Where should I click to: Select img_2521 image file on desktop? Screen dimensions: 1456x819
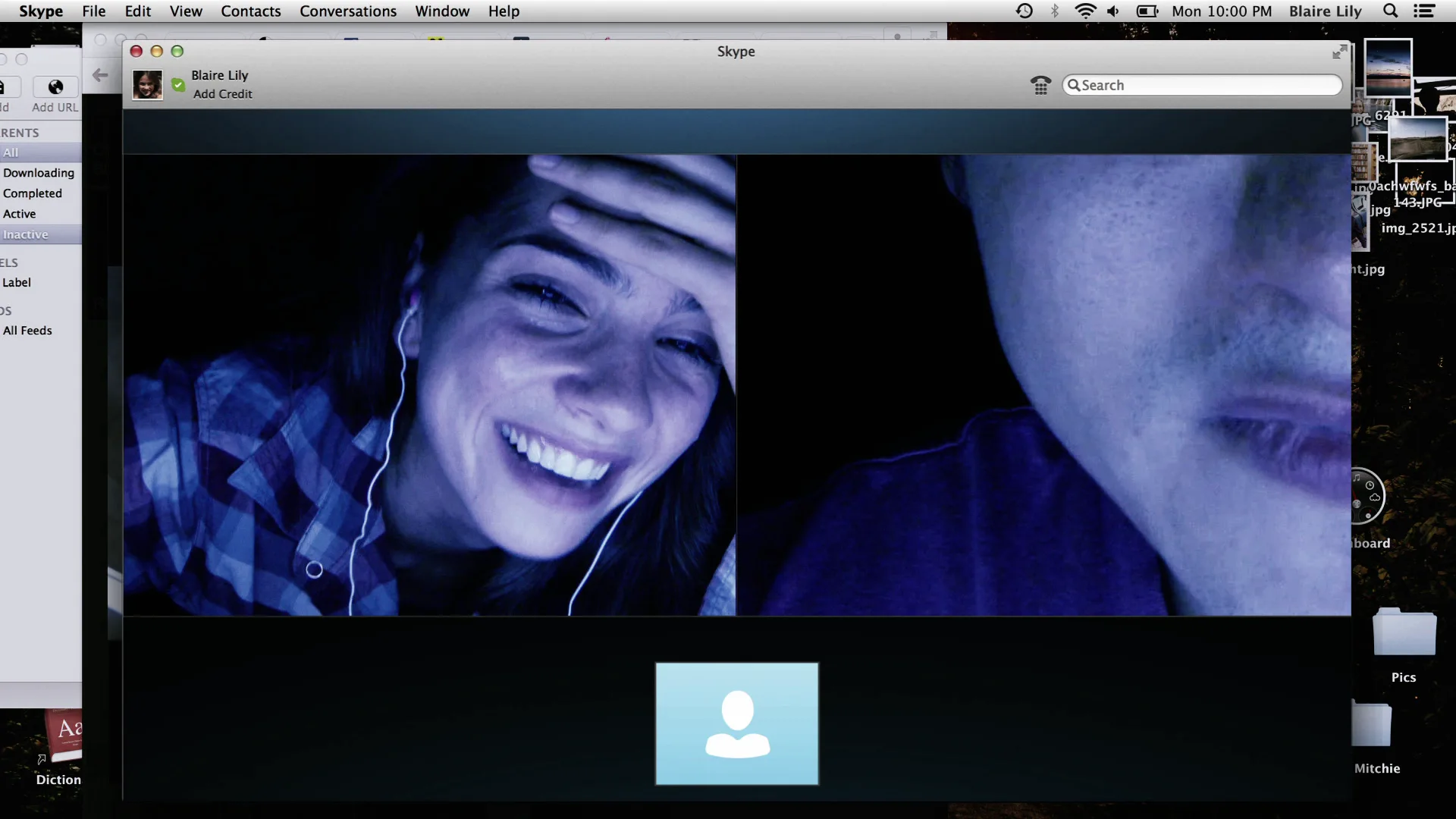1418,227
